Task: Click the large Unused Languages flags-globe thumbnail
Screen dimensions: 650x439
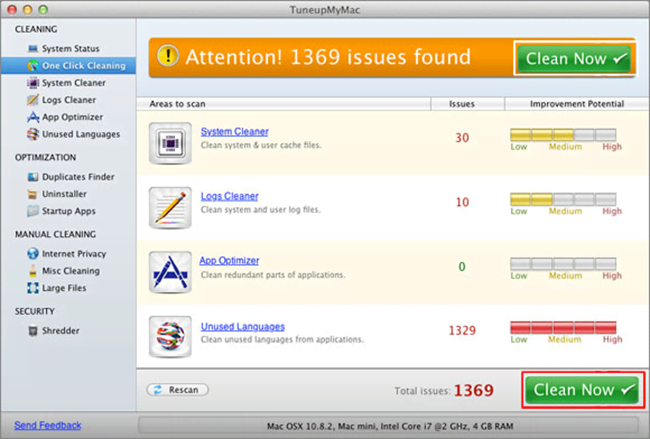Action: 170,337
